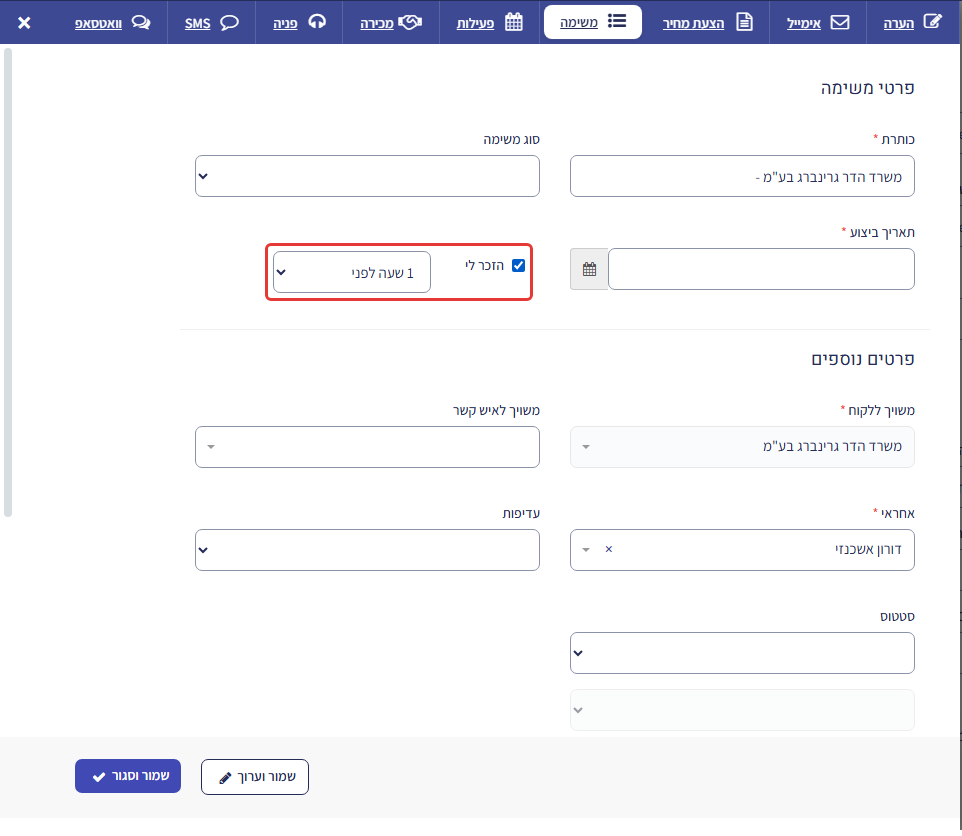The width and height of the screenshot is (962, 836).
Task: Open the פעילות tab
Action: click(x=490, y=22)
